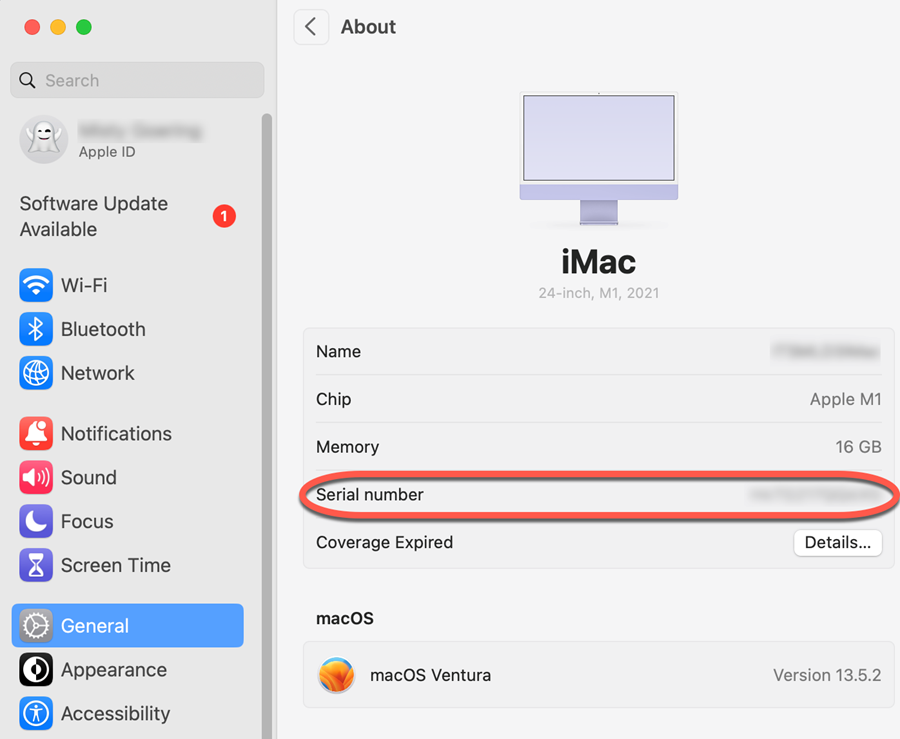This screenshot has height=739, width=900.
Task: Click the Version 13.5.2 text
Action: [827, 675]
